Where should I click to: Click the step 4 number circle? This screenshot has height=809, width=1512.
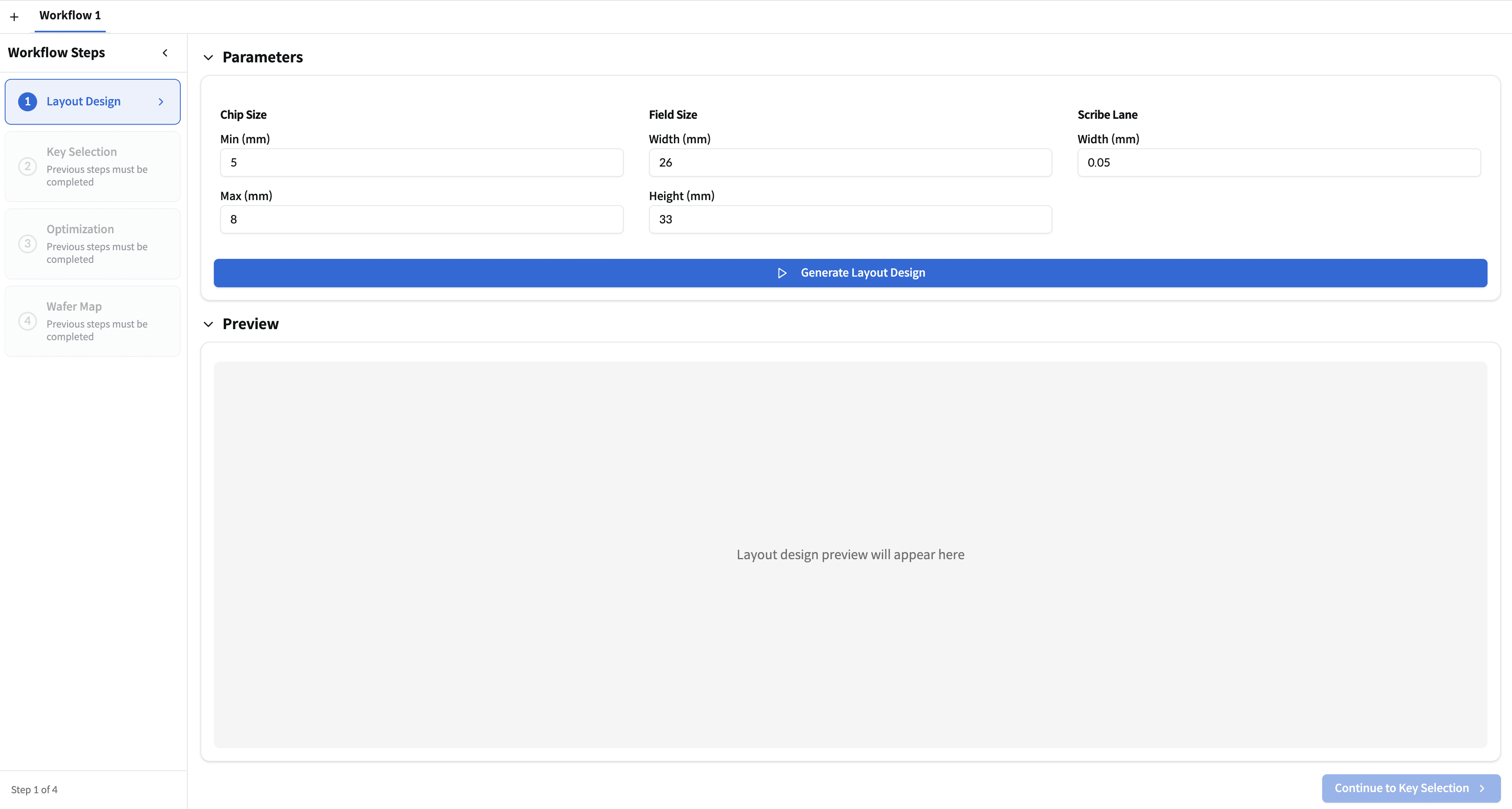(28, 321)
